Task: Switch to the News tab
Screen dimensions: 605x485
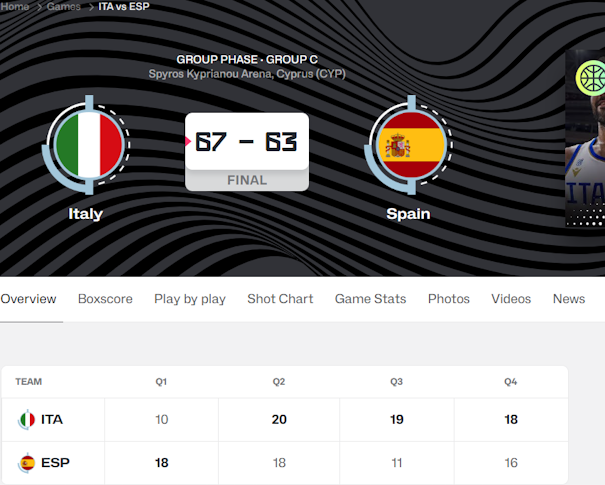Action: pos(569,299)
